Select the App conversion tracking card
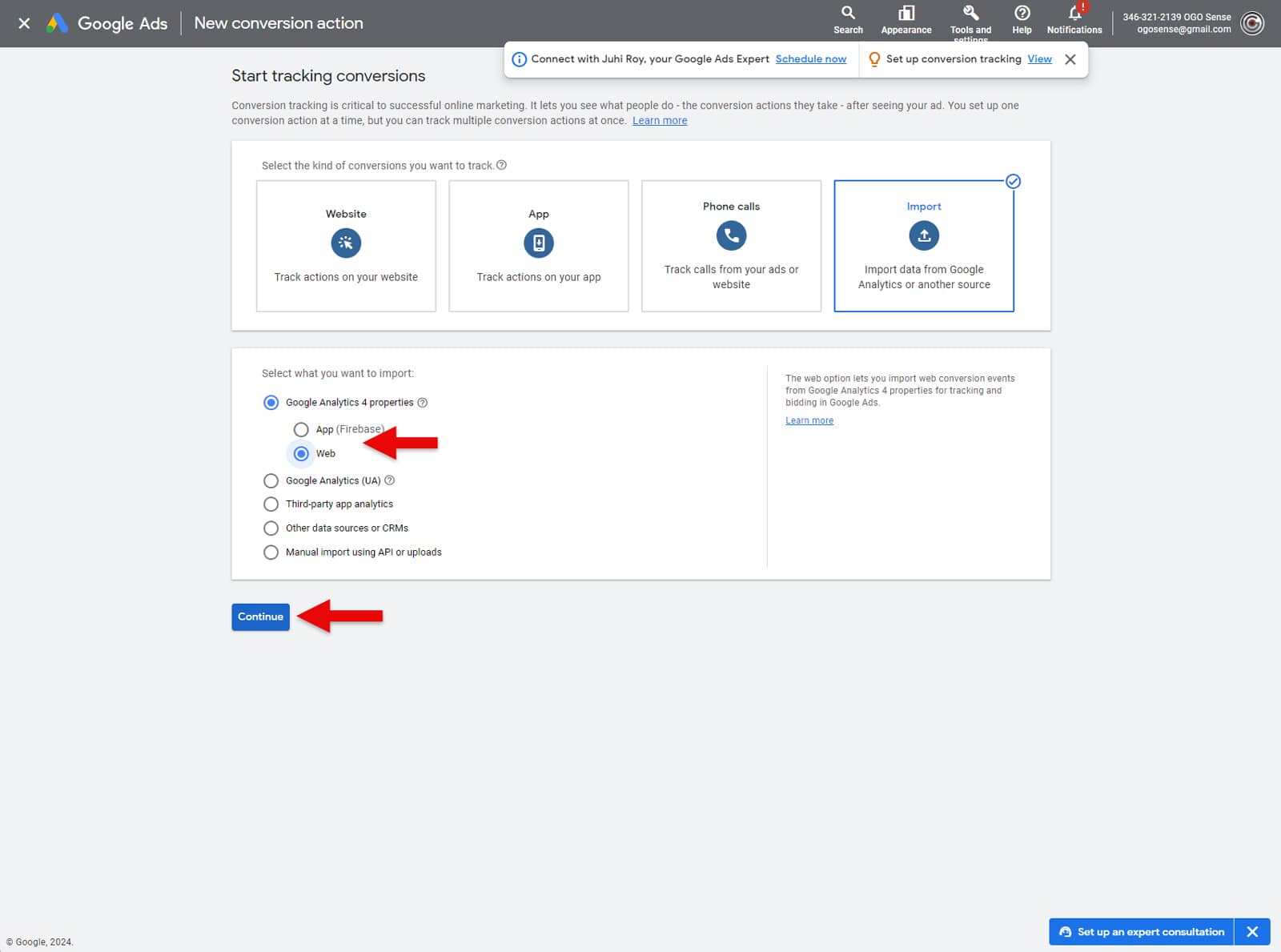Screen dimensions: 1281x952 (x=538, y=245)
